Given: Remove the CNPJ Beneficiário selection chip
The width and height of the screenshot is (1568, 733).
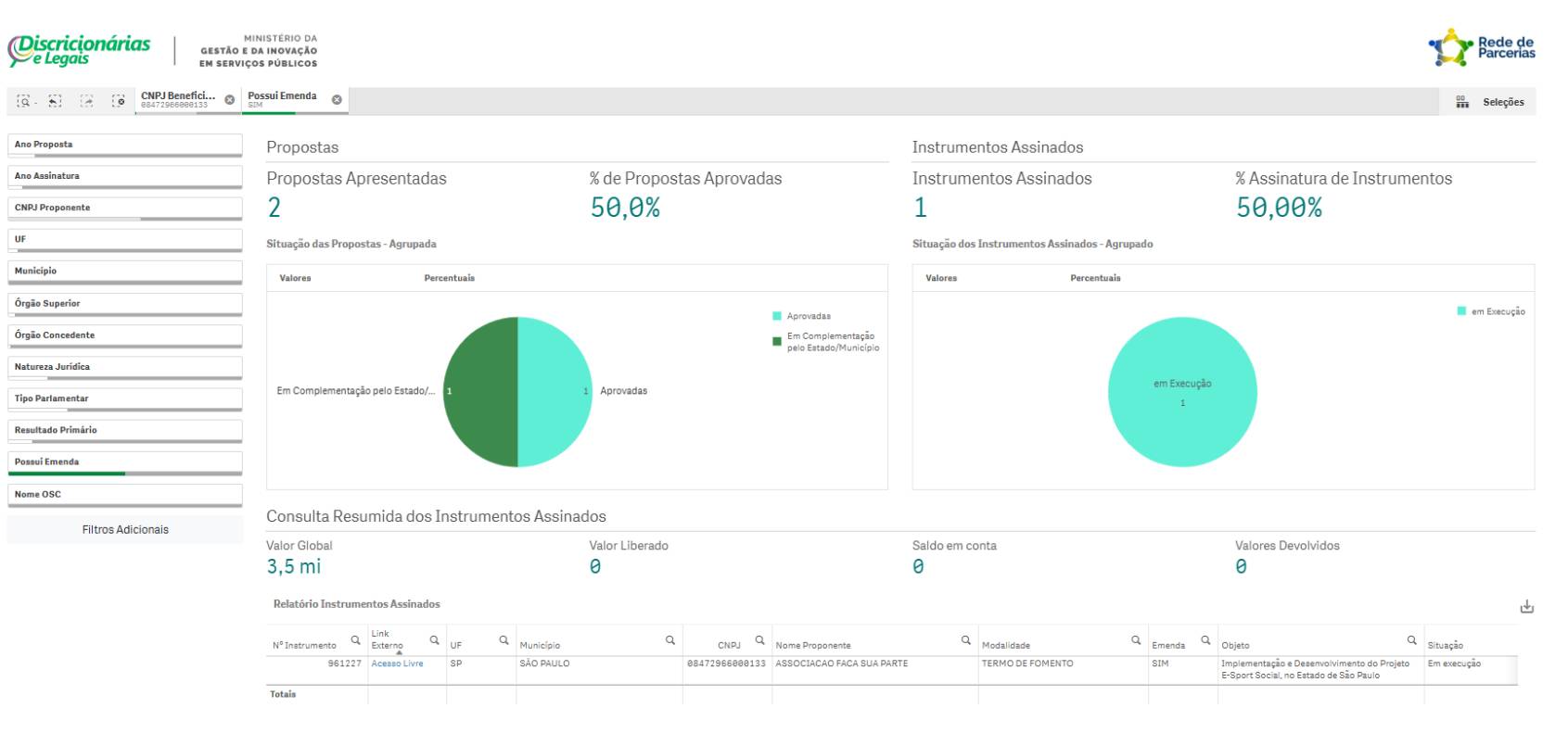Looking at the screenshot, I should (230, 100).
